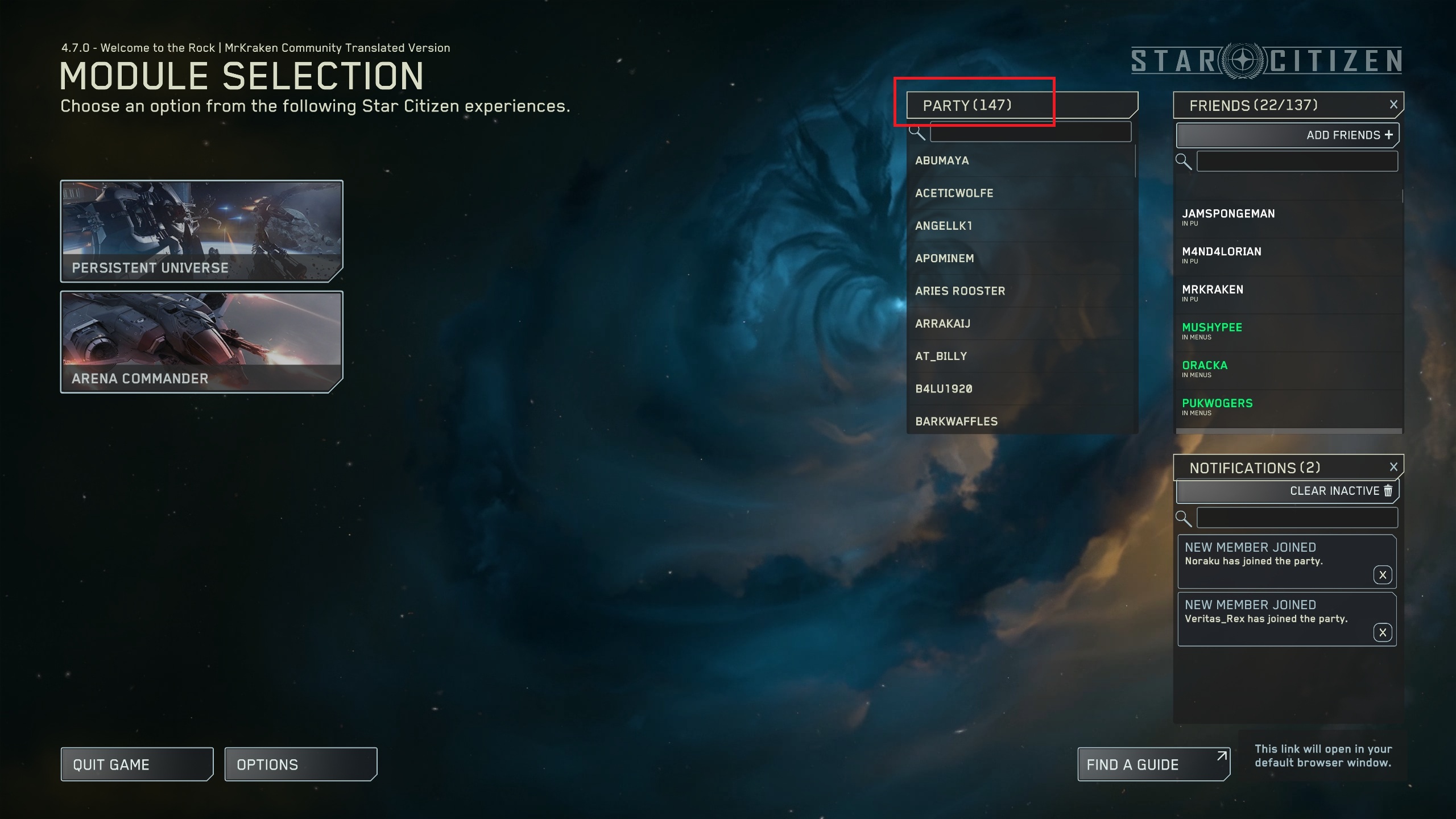
Task: Open the Options menu
Action: [301, 764]
